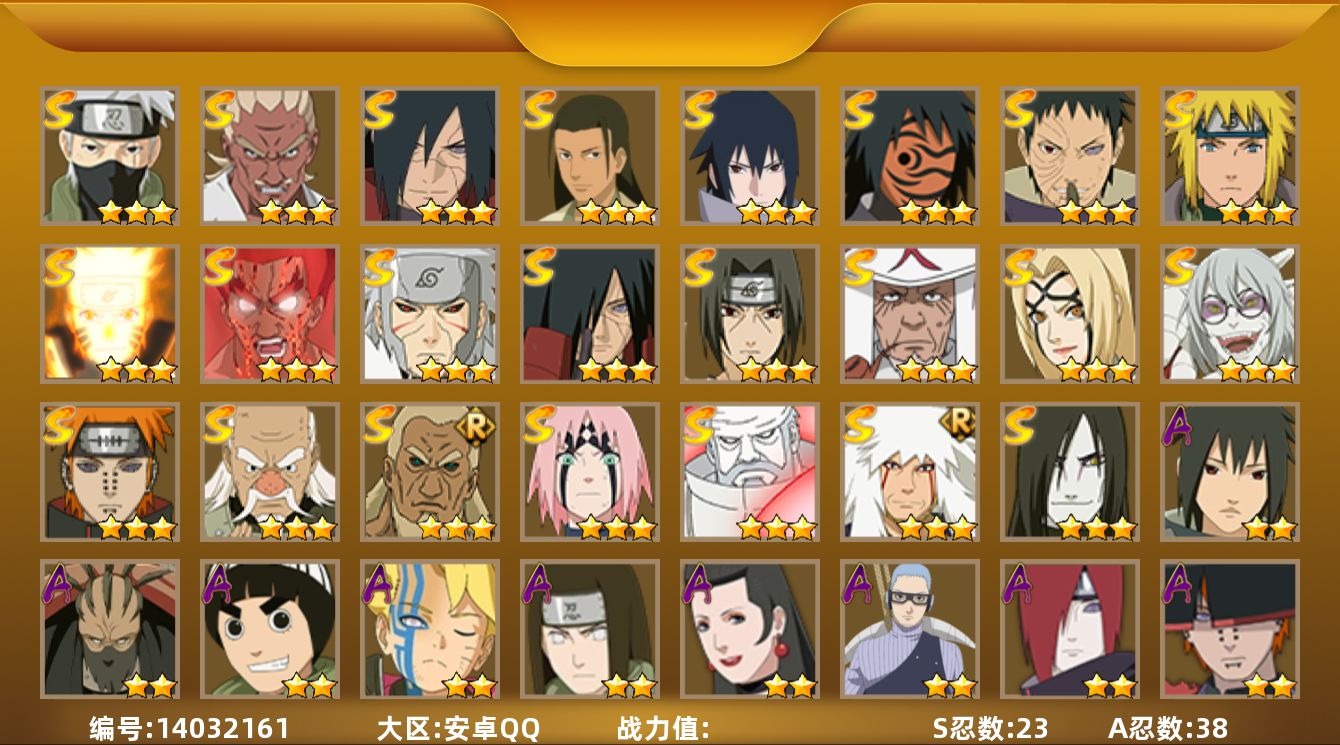
Task: Click the A忍数:38 counter text
Action: pyautogui.click(x=1168, y=728)
